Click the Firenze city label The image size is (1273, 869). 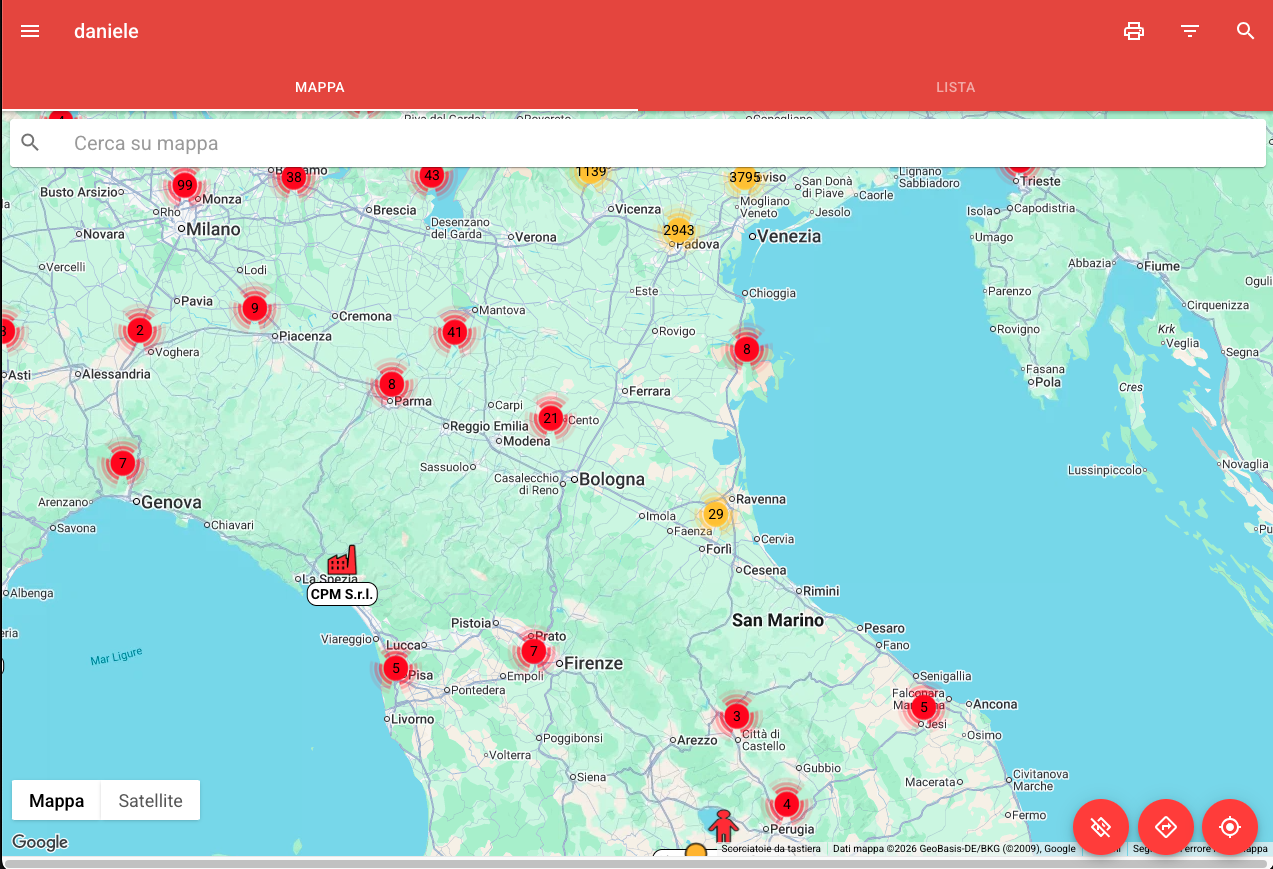pyautogui.click(x=593, y=662)
